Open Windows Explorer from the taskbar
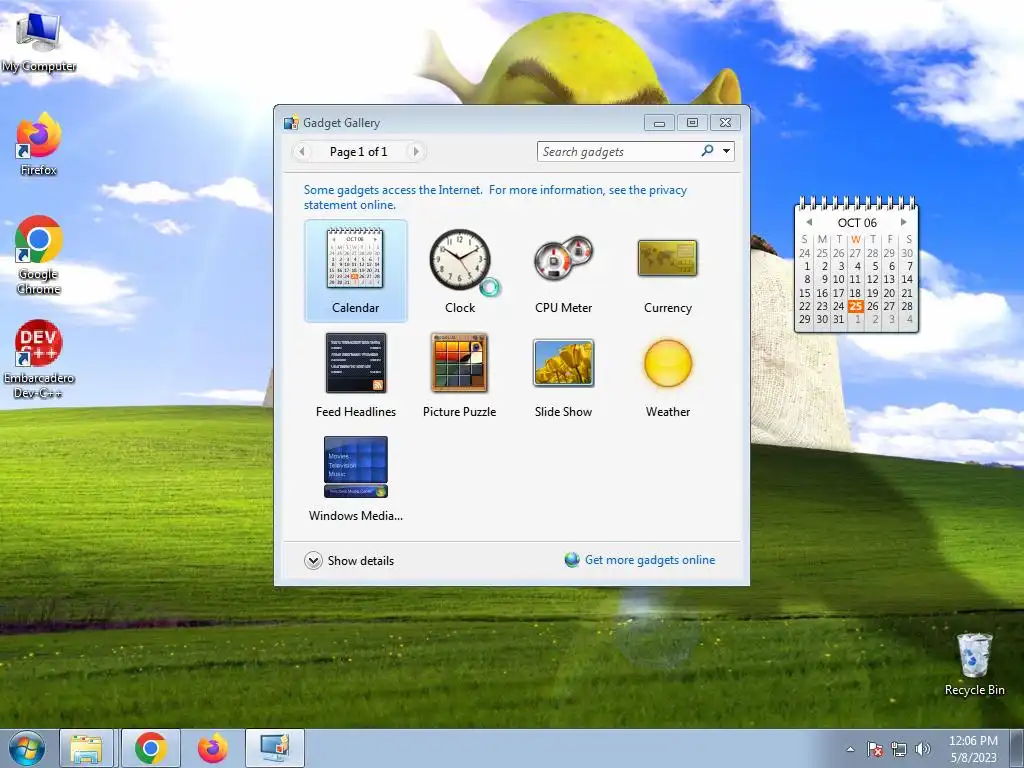Screen dimensions: 1024x768 [86, 748]
